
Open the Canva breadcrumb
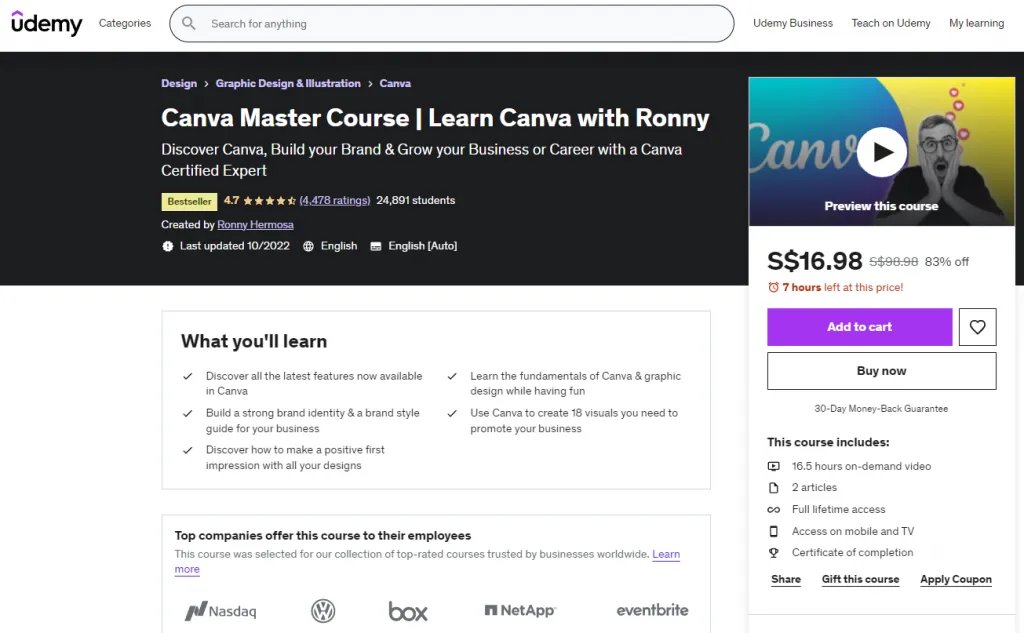click(395, 84)
